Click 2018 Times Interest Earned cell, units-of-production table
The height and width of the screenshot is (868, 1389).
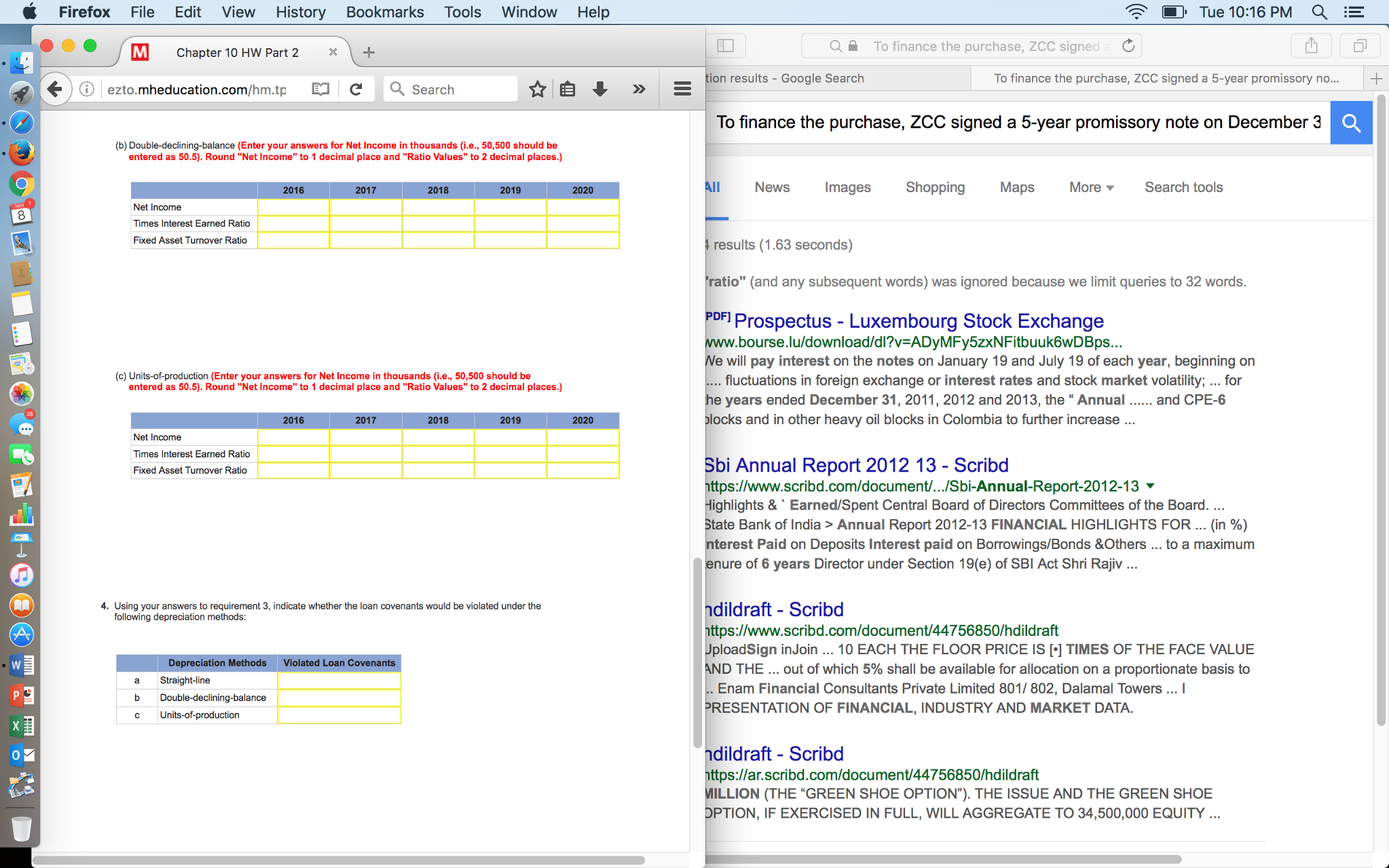pos(438,454)
